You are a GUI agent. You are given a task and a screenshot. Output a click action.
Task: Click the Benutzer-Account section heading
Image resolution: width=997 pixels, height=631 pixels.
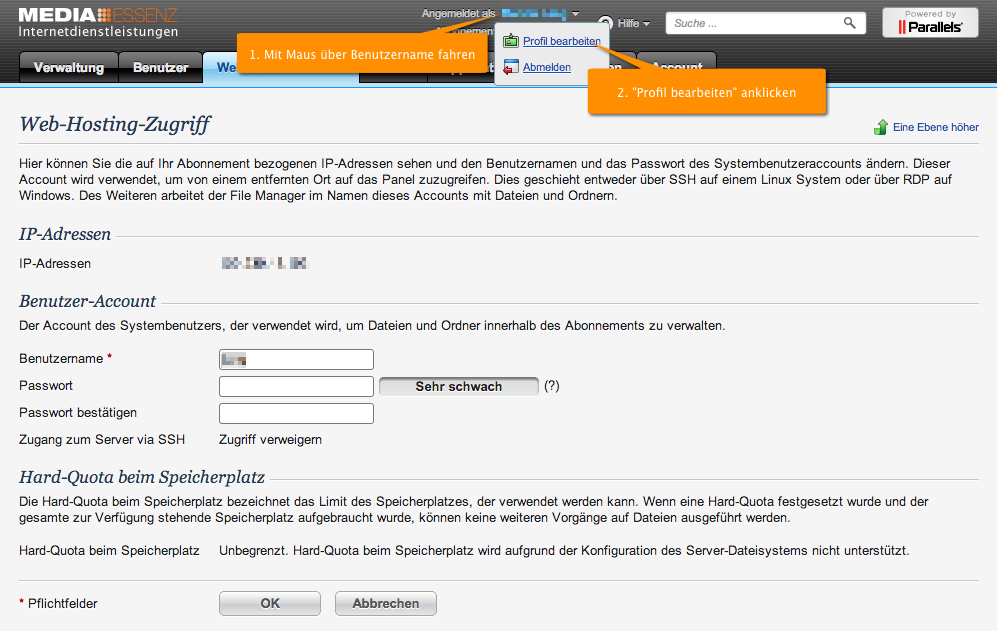coord(87,301)
